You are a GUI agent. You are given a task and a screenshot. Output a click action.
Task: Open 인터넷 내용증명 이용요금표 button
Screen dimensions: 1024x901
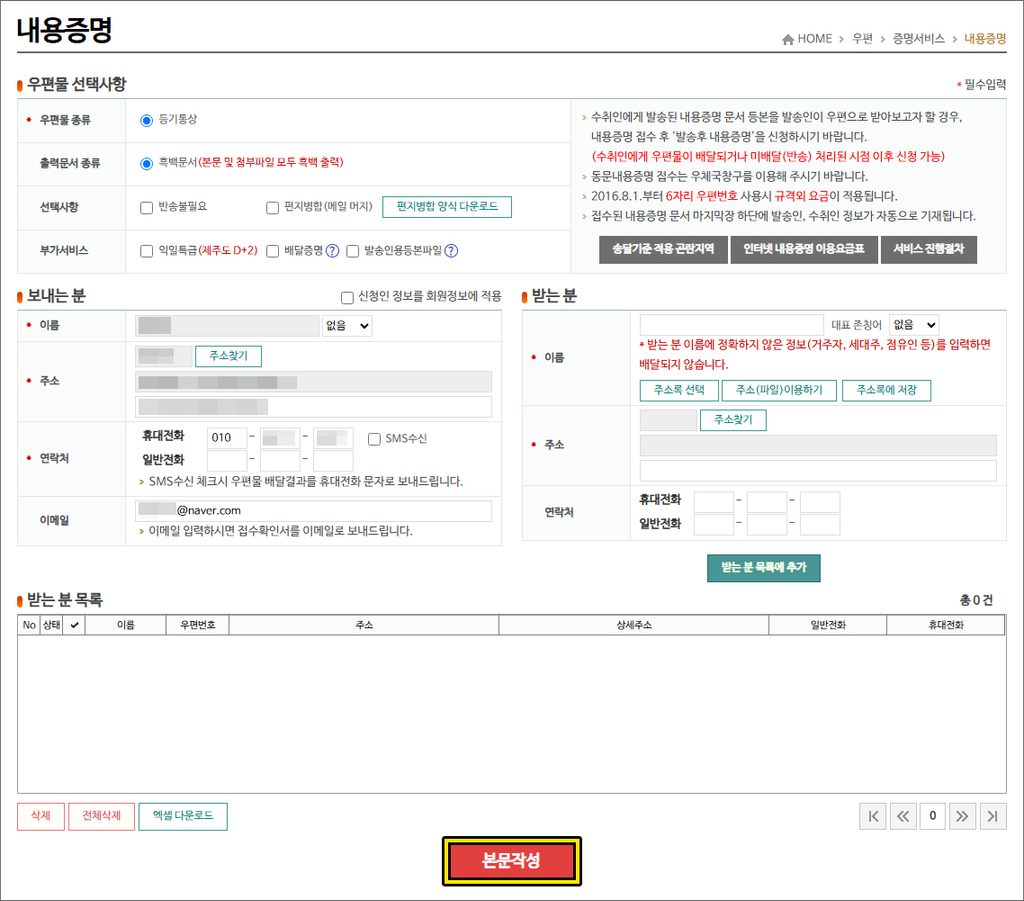click(803, 249)
